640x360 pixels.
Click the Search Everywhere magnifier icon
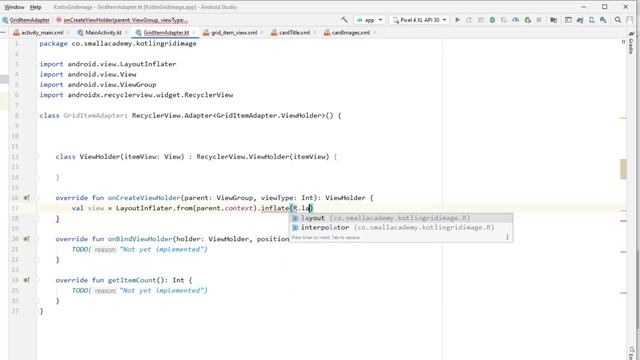tap(618, 20)
